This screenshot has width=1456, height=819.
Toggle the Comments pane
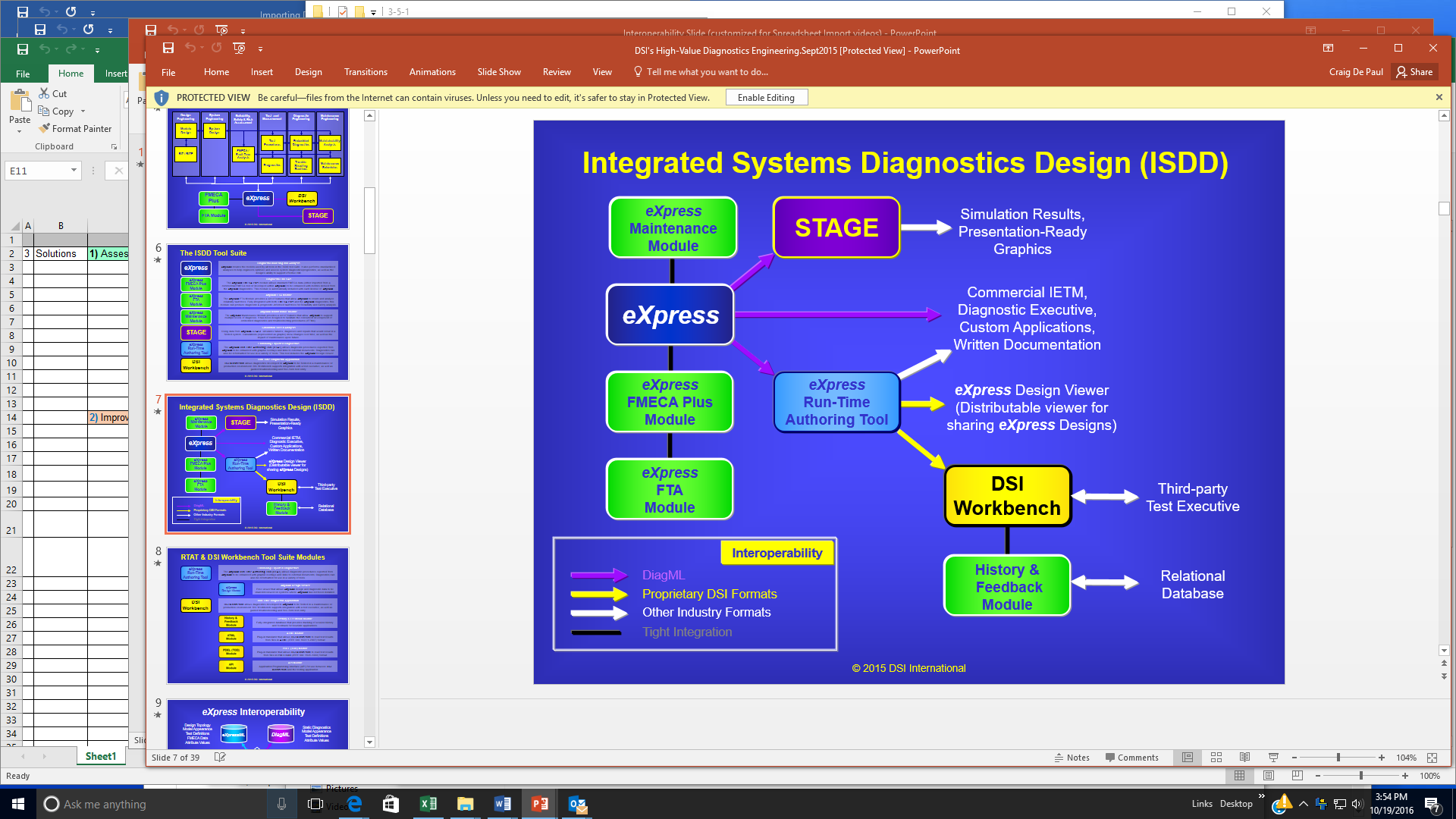1131,758
